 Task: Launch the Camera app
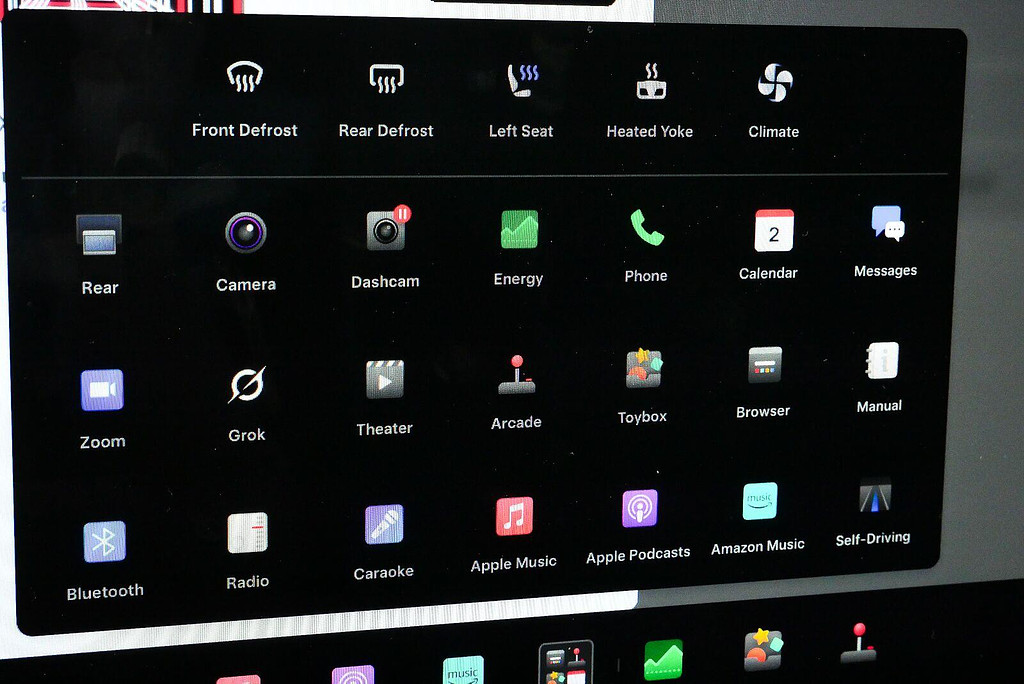(246, 252)
